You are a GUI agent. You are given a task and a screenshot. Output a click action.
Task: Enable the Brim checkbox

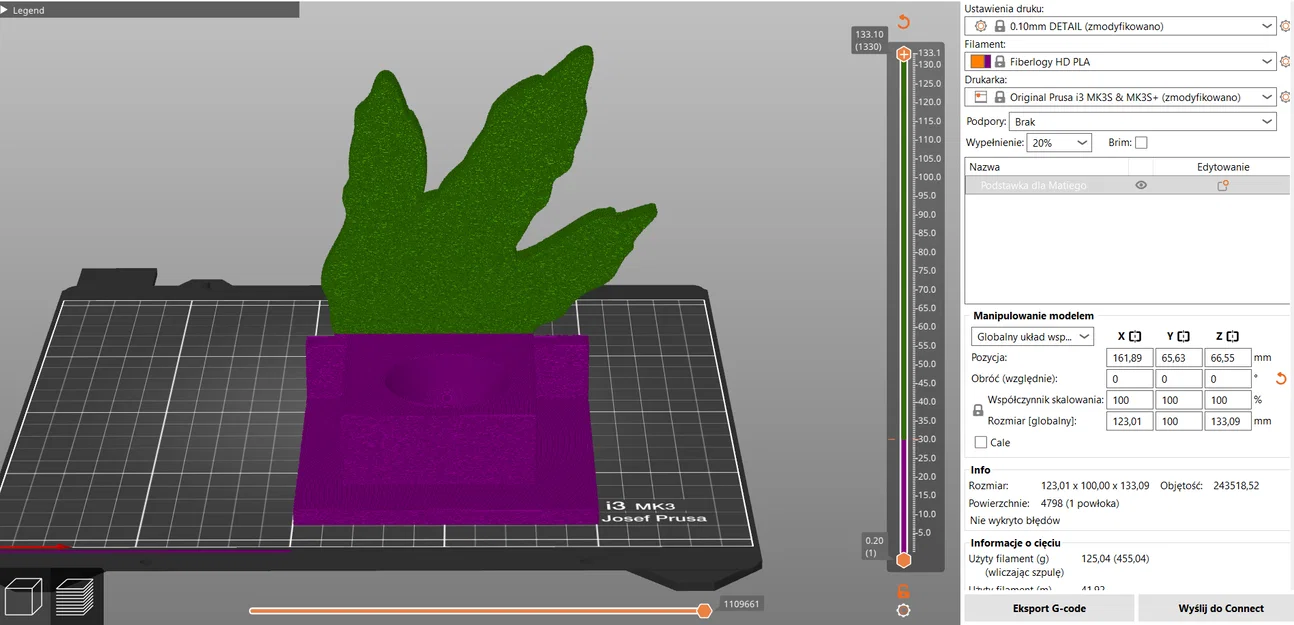[1141, 143]
